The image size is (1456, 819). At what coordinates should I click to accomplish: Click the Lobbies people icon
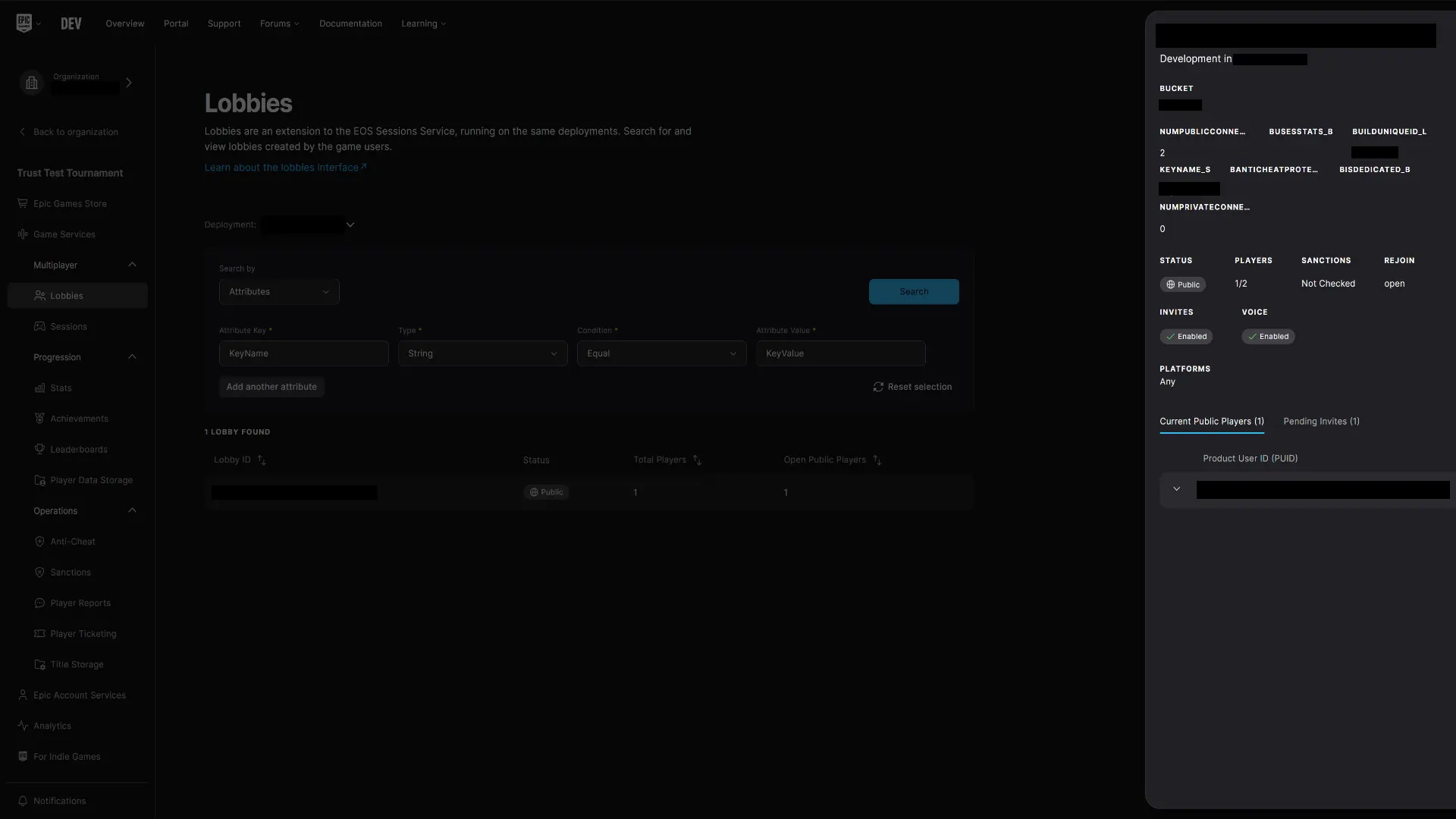pyautogui.click(x=39, y=296)
